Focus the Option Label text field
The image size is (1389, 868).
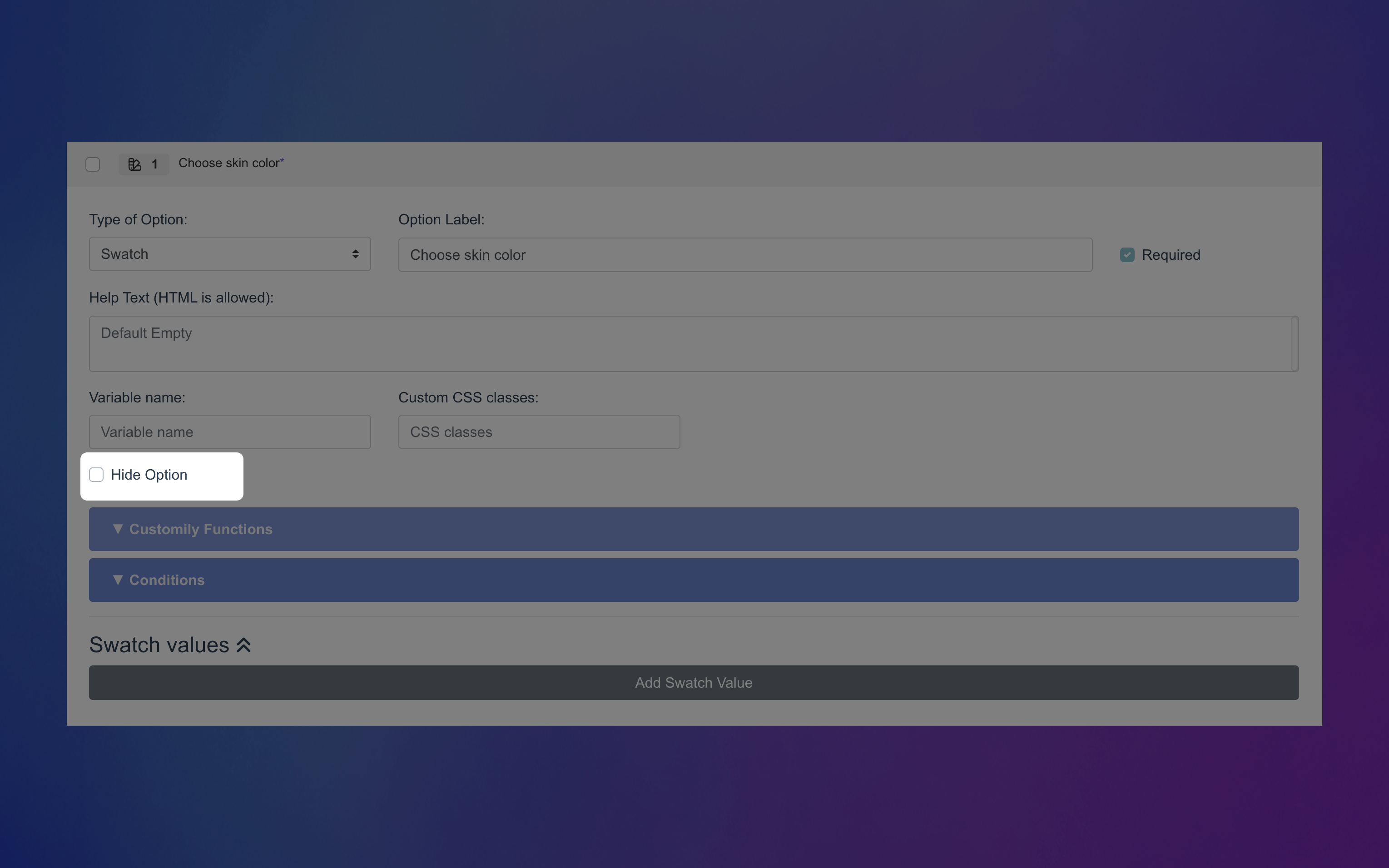pos(744,255)
